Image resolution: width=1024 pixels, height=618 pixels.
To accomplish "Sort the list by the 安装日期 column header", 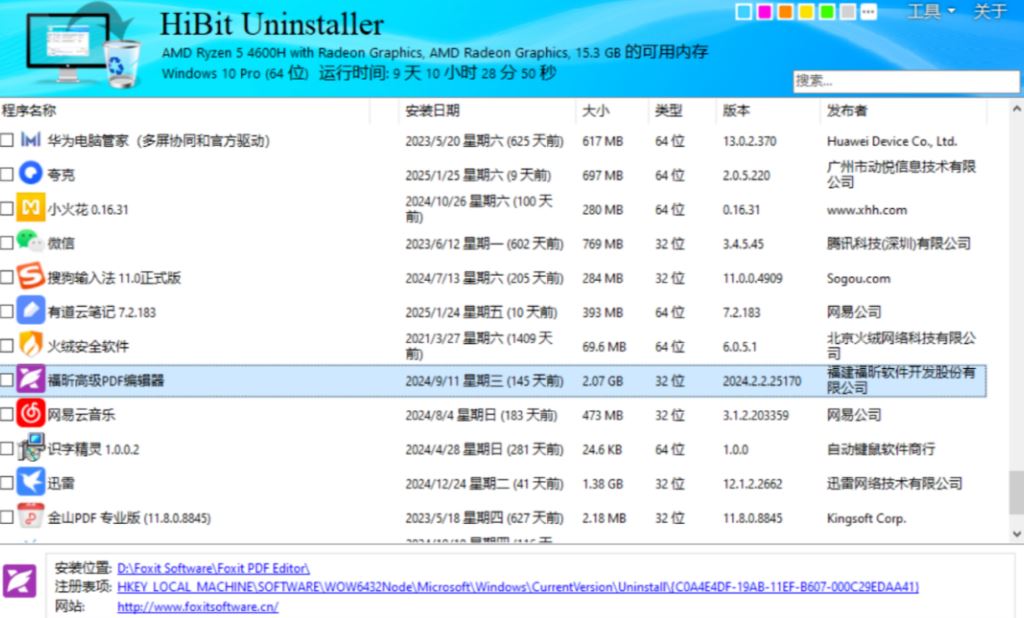I will click(x=433, y=110).
